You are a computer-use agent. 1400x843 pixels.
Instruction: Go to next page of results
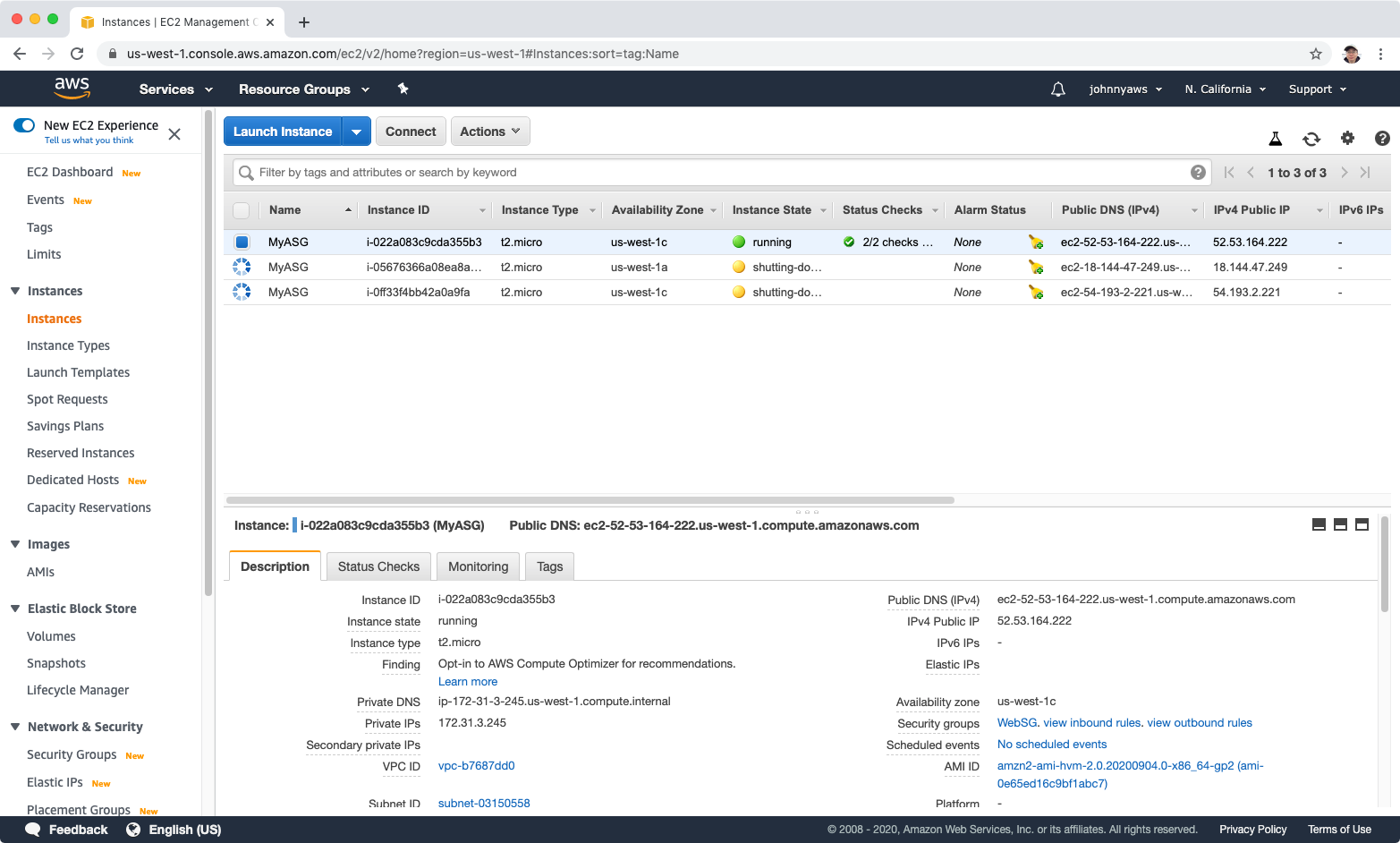click(1344, 173)
